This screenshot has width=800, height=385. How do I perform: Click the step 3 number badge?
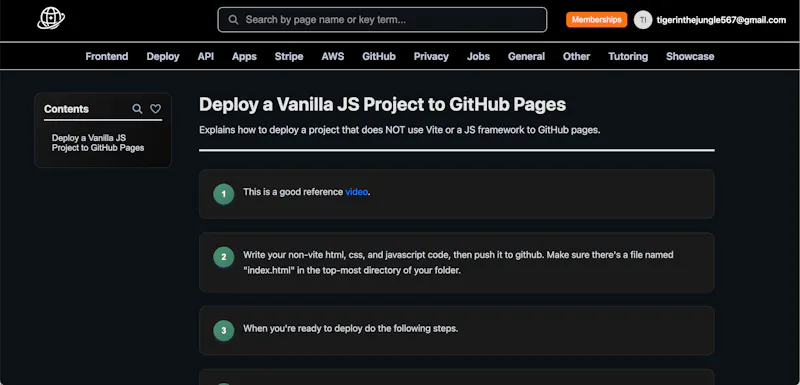[x=223, y=330]
